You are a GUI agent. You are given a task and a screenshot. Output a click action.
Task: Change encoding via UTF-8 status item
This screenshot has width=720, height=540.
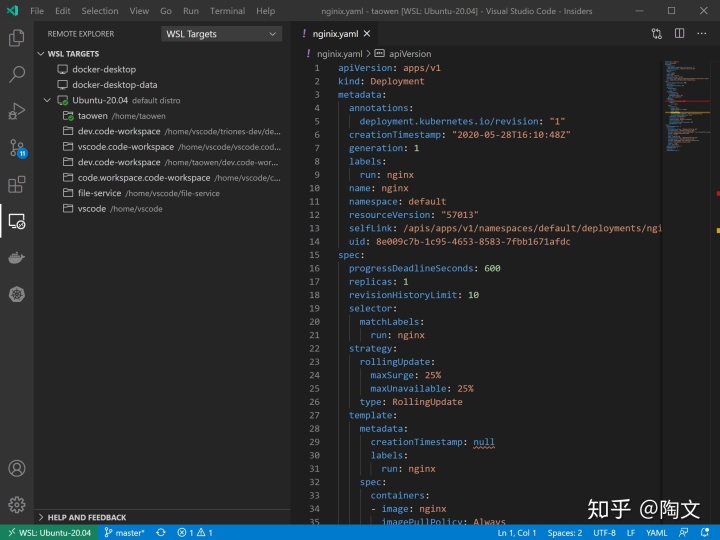[604, 533]
